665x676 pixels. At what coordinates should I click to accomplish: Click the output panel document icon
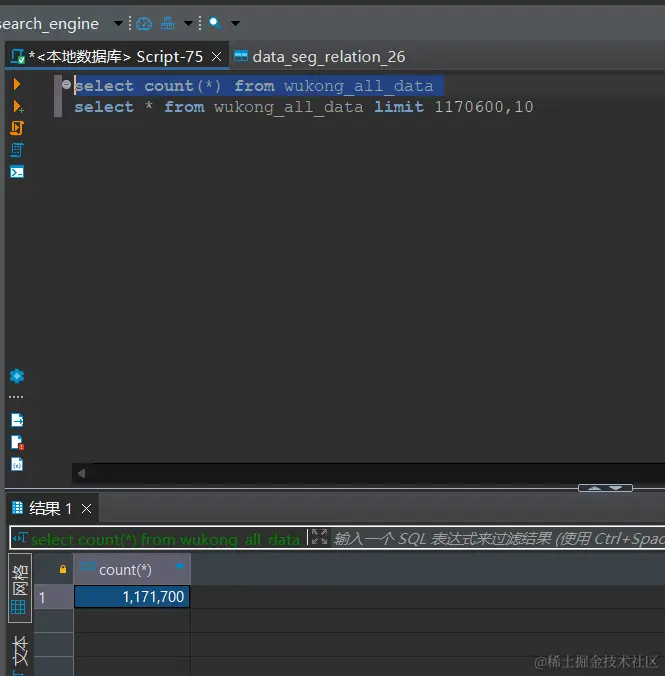pos(17,420)
